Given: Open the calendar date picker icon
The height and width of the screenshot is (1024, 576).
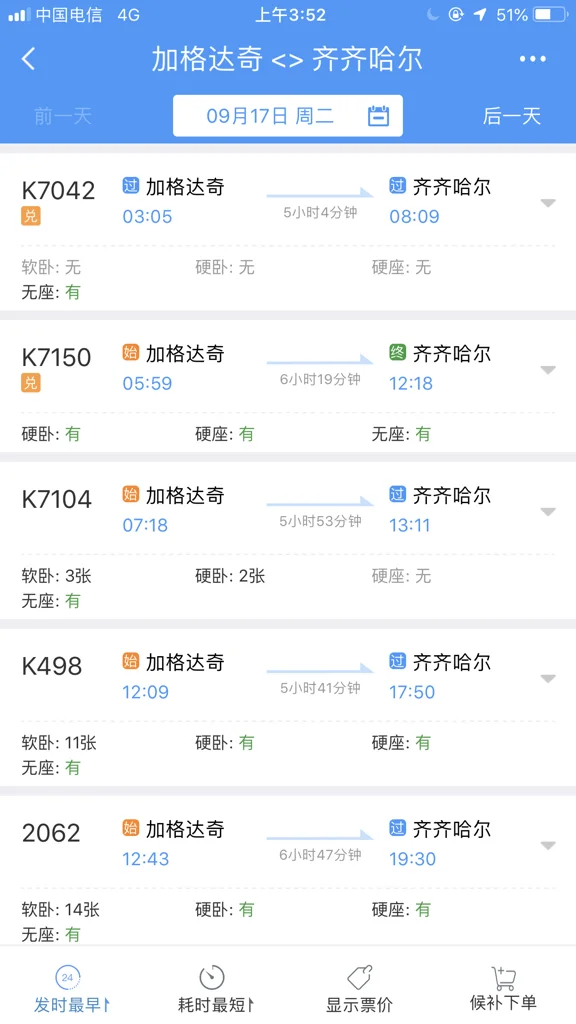Looking at the screenshot, I should pyautogui.click(x=378, y=115).
